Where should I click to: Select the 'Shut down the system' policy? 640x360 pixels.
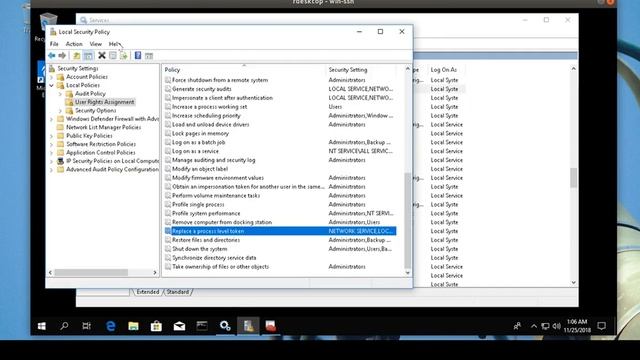click(280, 249)
